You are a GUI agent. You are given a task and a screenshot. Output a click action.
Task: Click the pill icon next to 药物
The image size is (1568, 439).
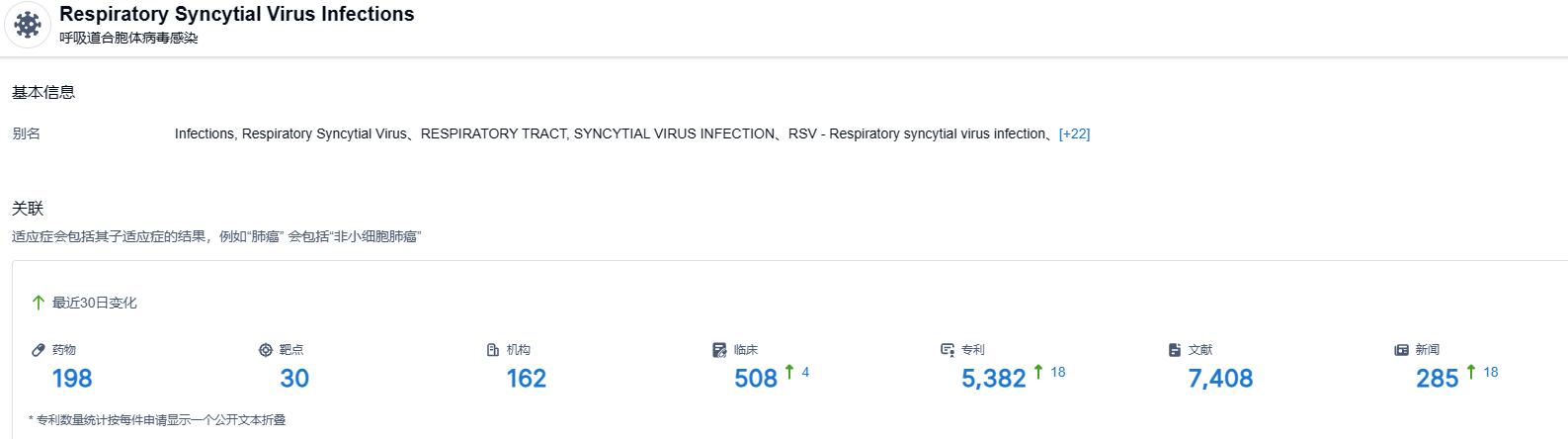click(39, 350)
